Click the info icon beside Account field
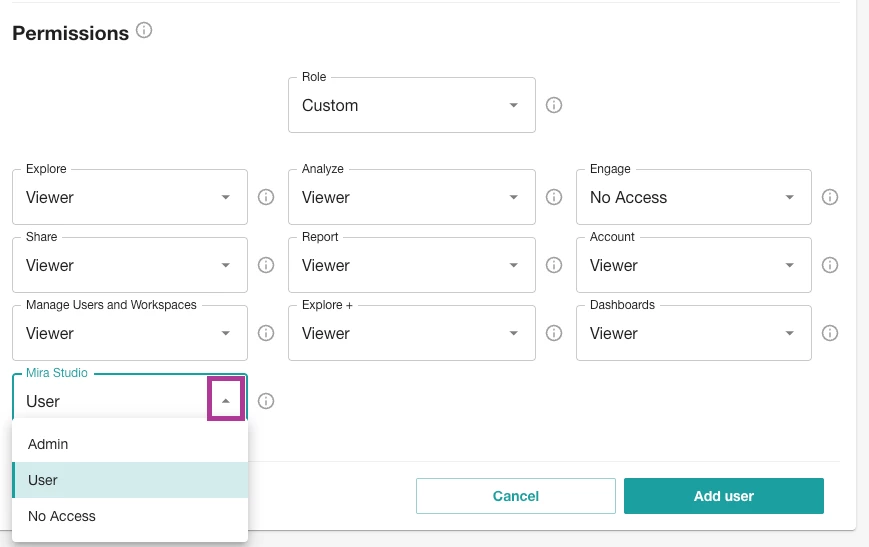 (x=829, y=265)
